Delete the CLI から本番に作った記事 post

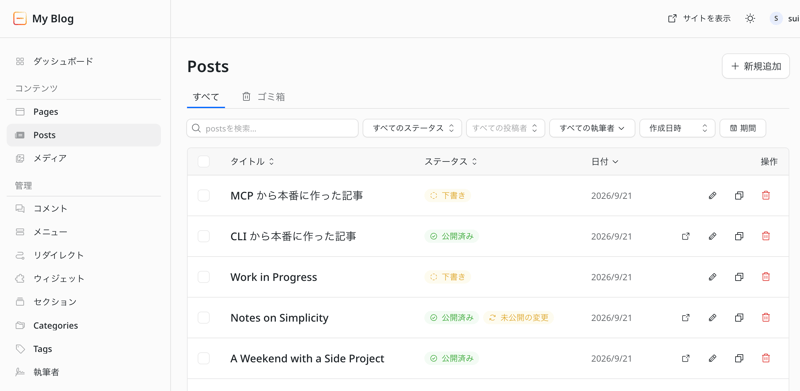(765, 236)
